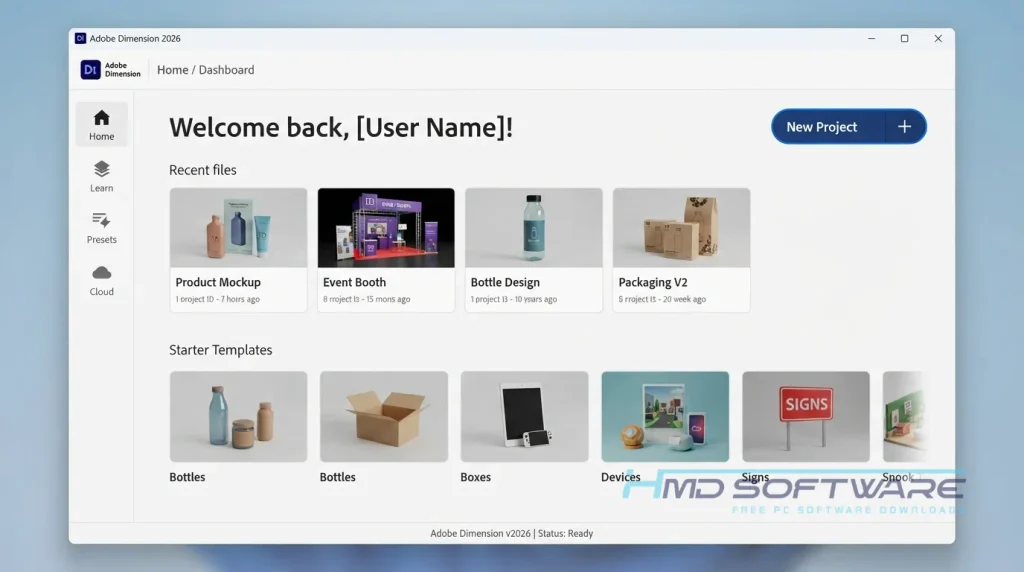Image resolution: width=1024 pixels, height=572 pixels.
Task: Select the partially visible green template
Action: click(x=904, y=417)
